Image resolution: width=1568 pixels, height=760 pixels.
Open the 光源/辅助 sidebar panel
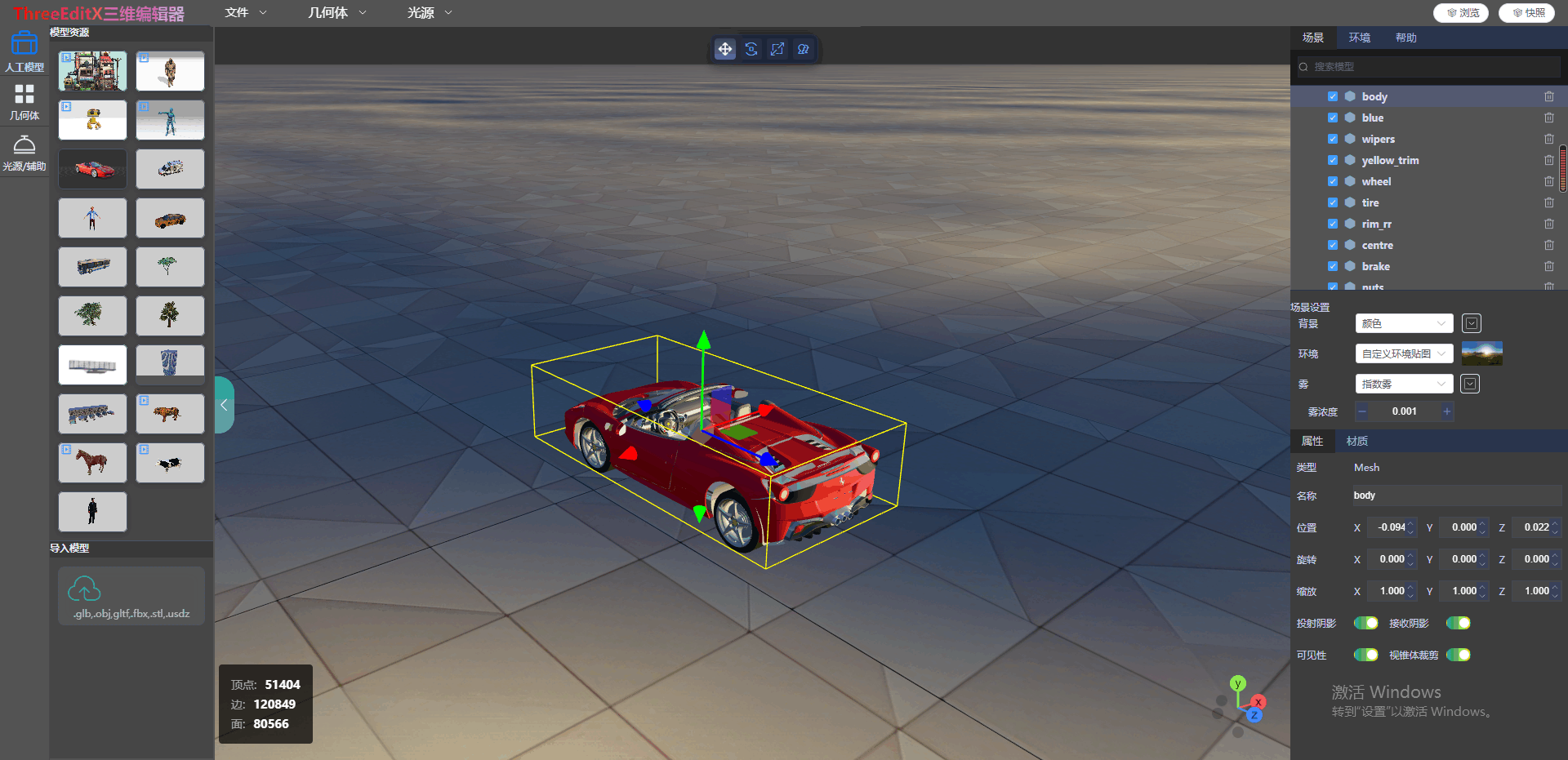coord(24,151)
